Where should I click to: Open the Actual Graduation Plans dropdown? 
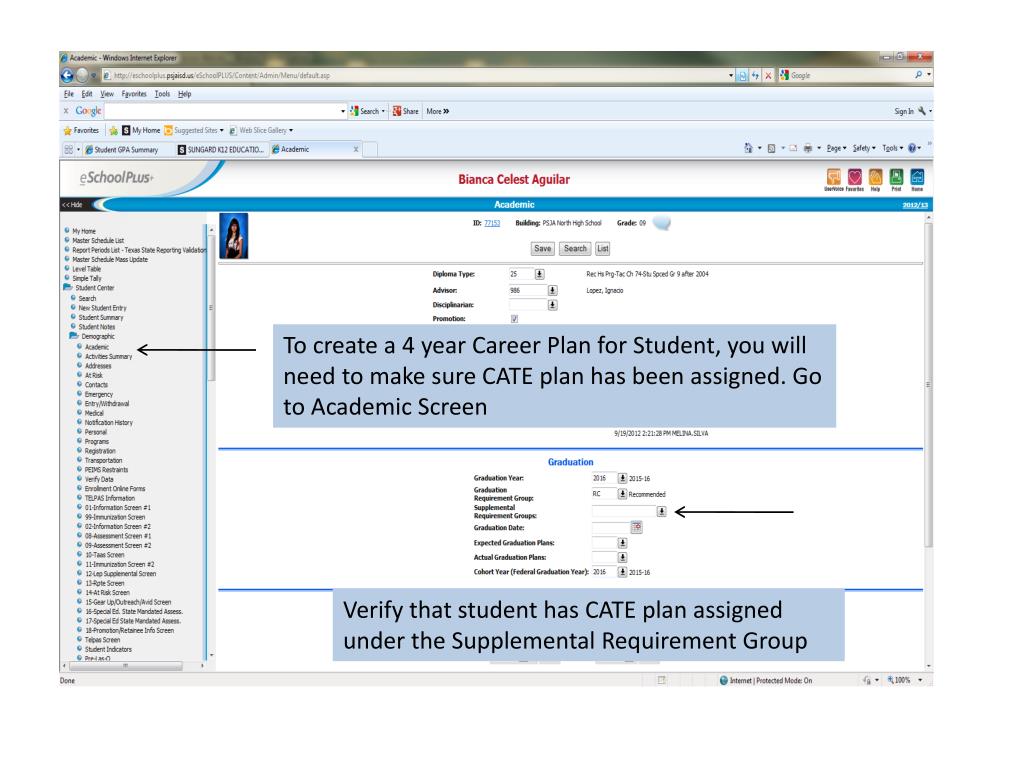622,557
